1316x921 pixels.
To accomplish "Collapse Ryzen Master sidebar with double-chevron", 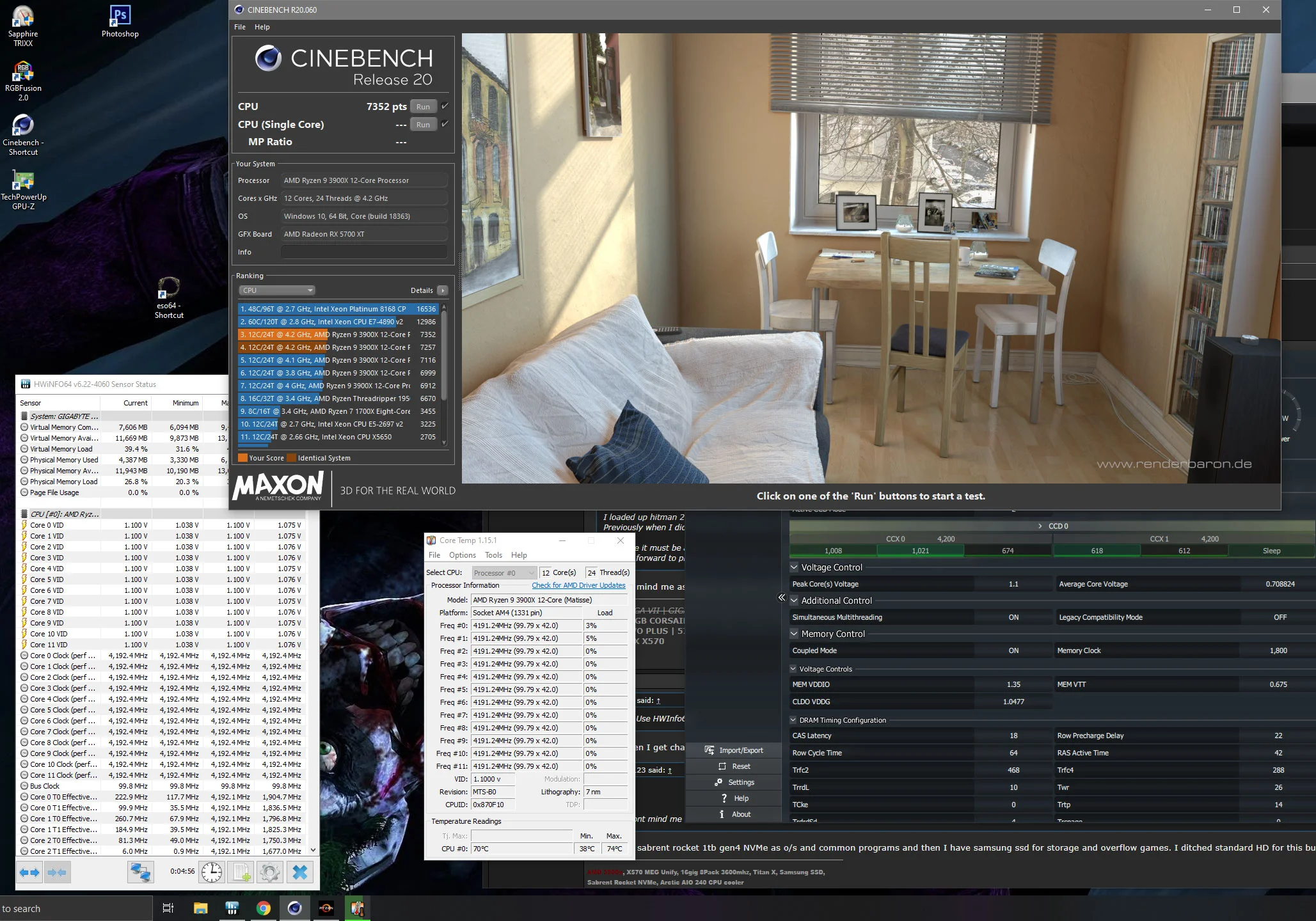I will click(781, 597).
